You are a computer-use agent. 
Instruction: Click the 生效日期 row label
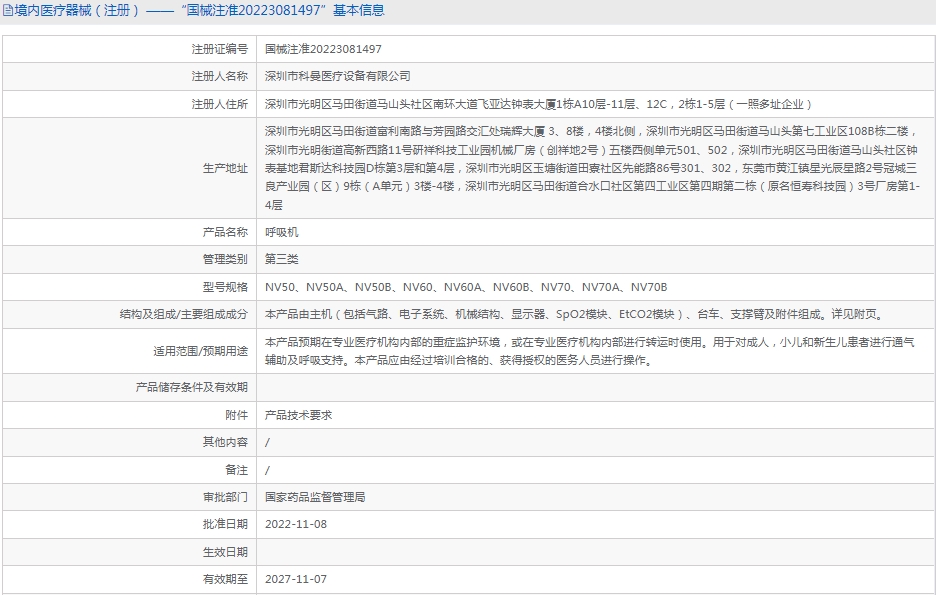[225, 552]
